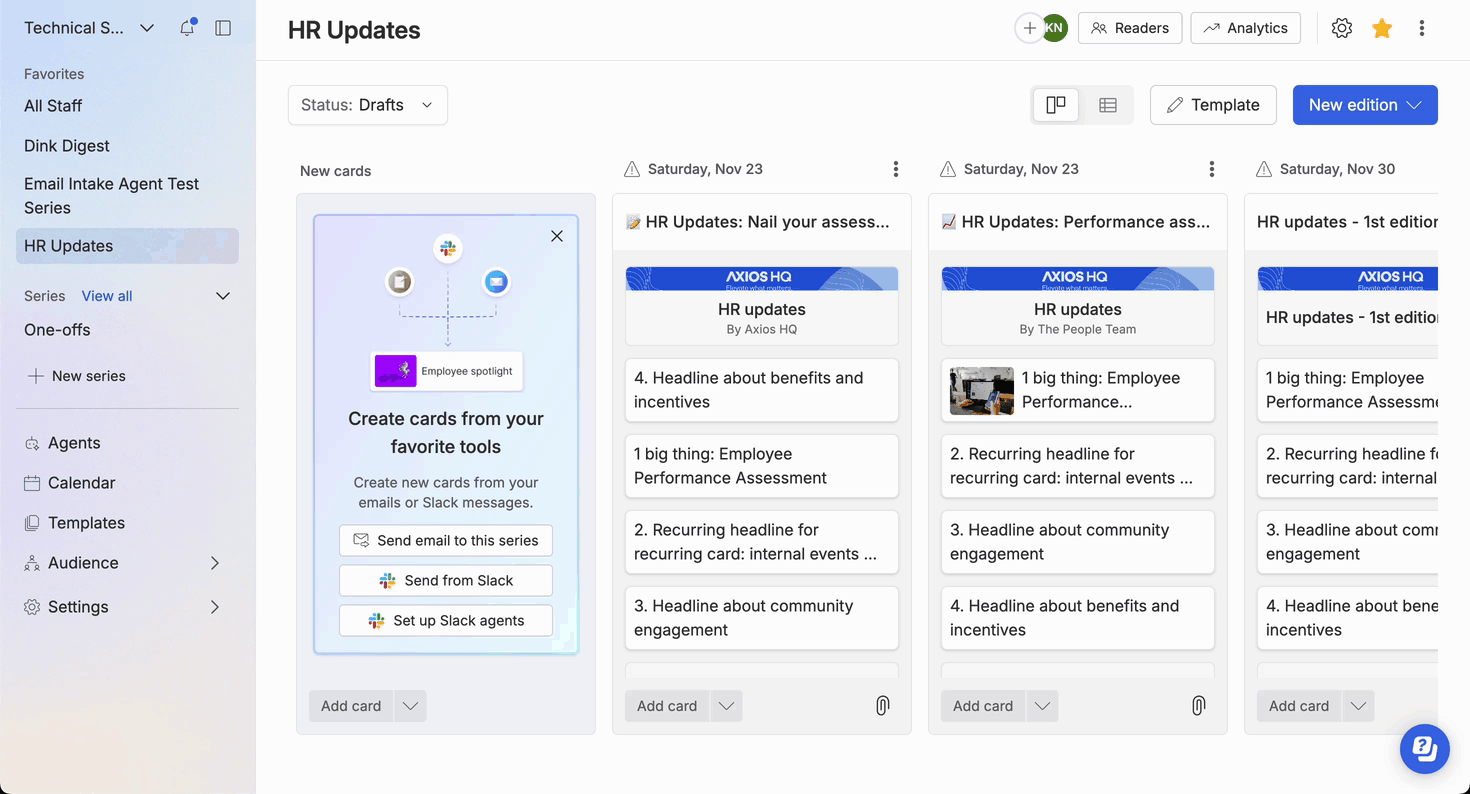
Task: Go to Templates in the sidebar
Action: 86,523
